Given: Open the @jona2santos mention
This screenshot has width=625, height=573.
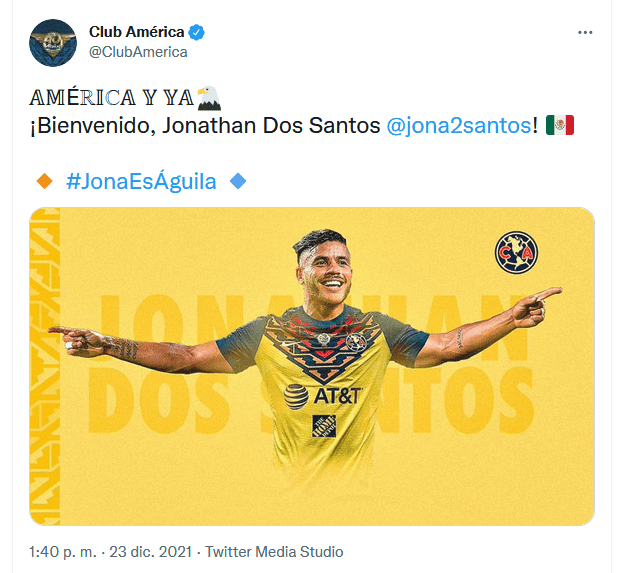Looking at the screenshot, I should tap(459, 126).
